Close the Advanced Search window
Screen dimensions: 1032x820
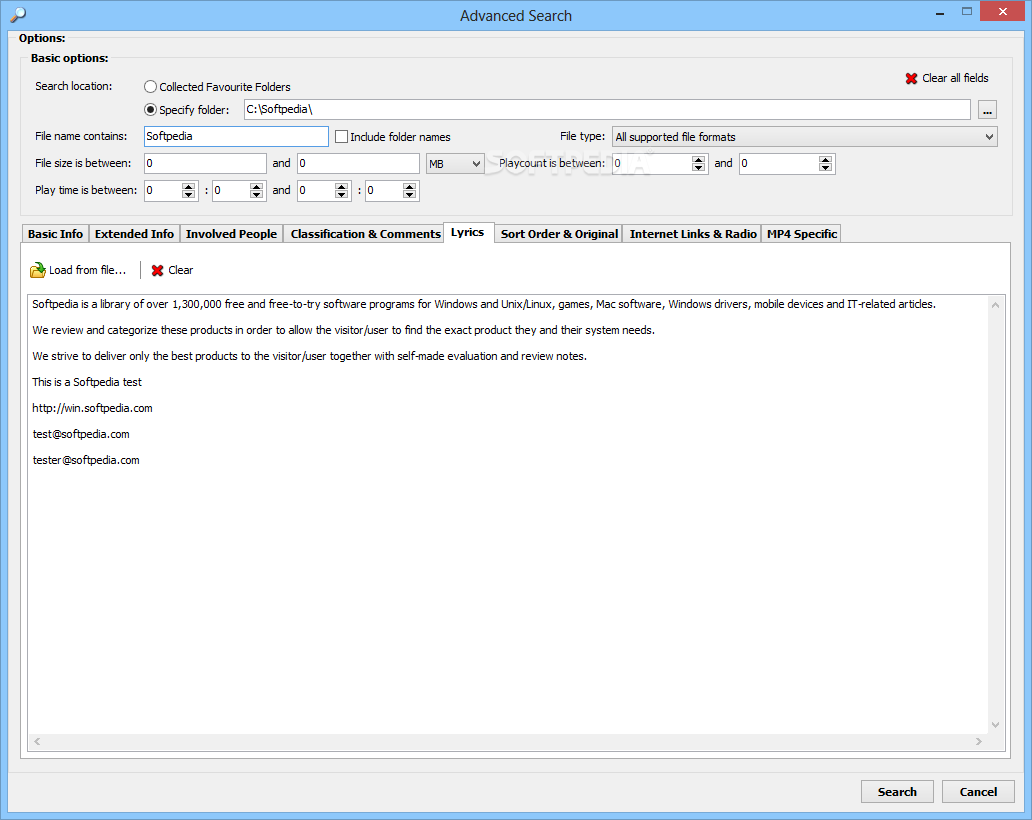click(x=1002, y=11)
